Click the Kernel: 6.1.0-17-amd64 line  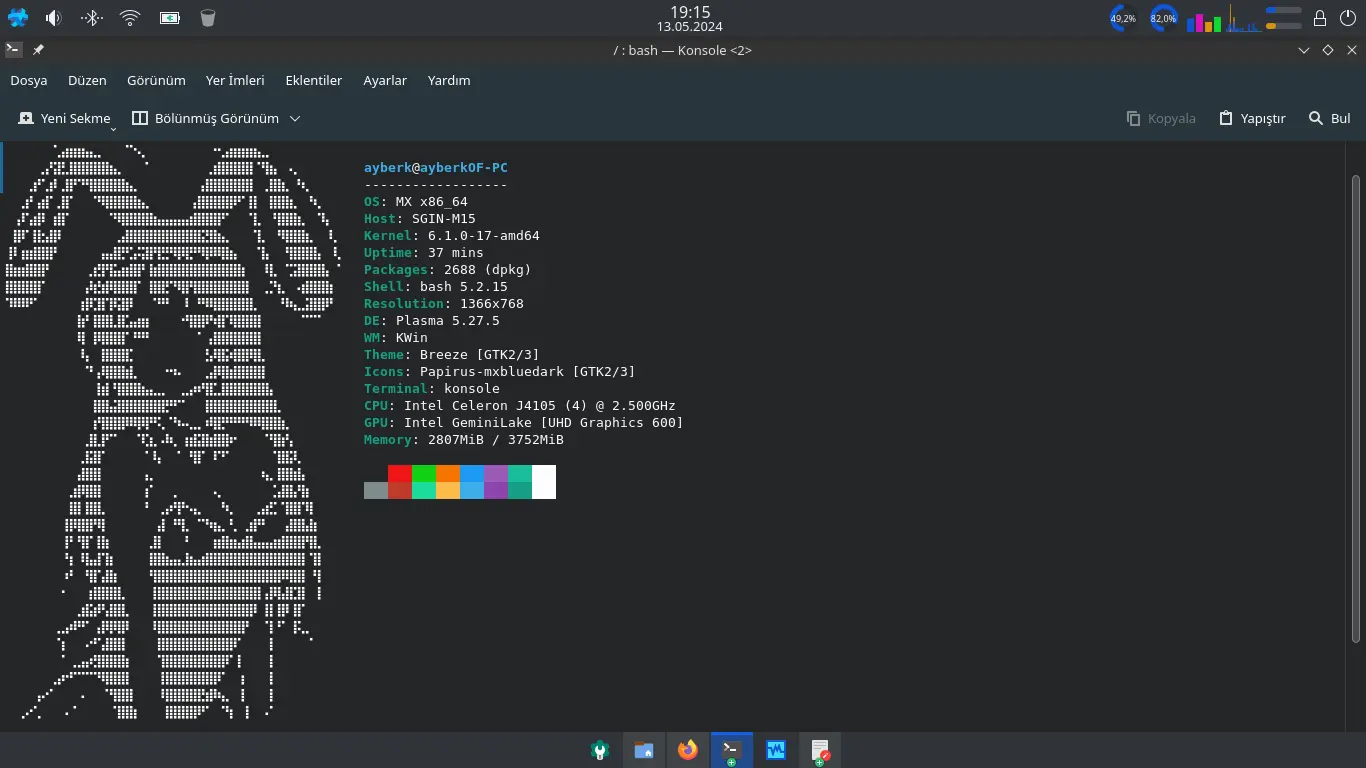452,236
